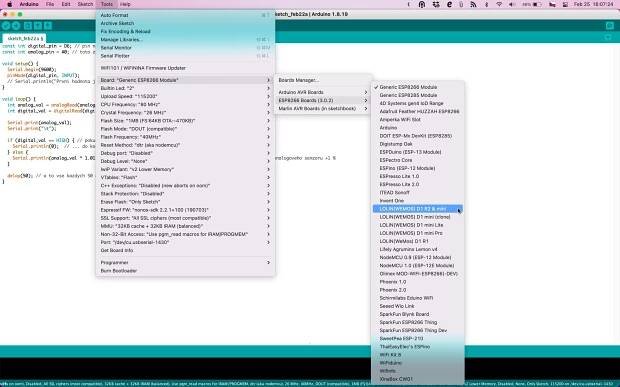
Task: Expand the Port submenu
Action: click(x=185, y=242)
